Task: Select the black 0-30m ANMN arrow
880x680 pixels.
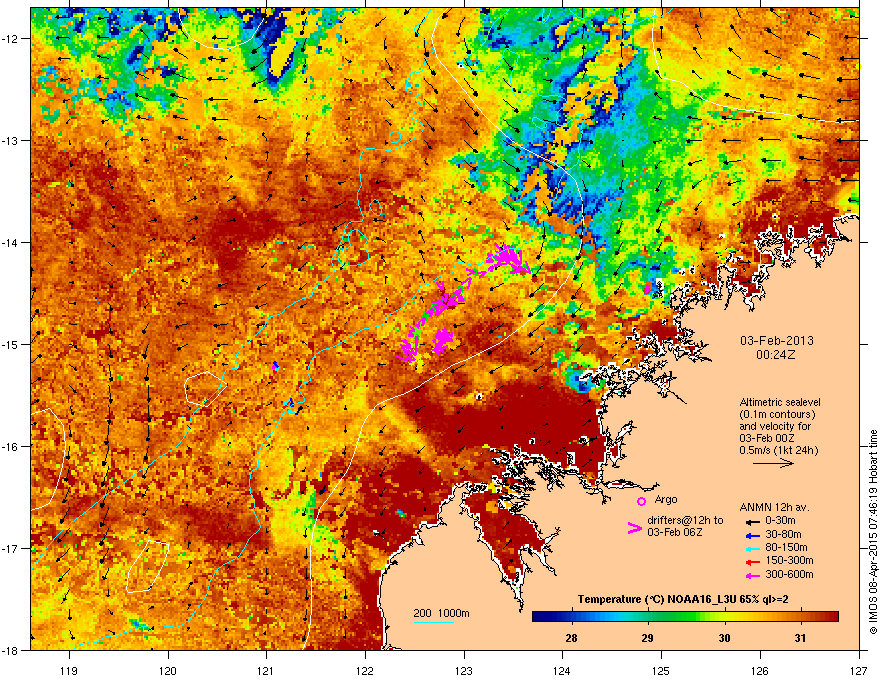Action: point(753,522)
